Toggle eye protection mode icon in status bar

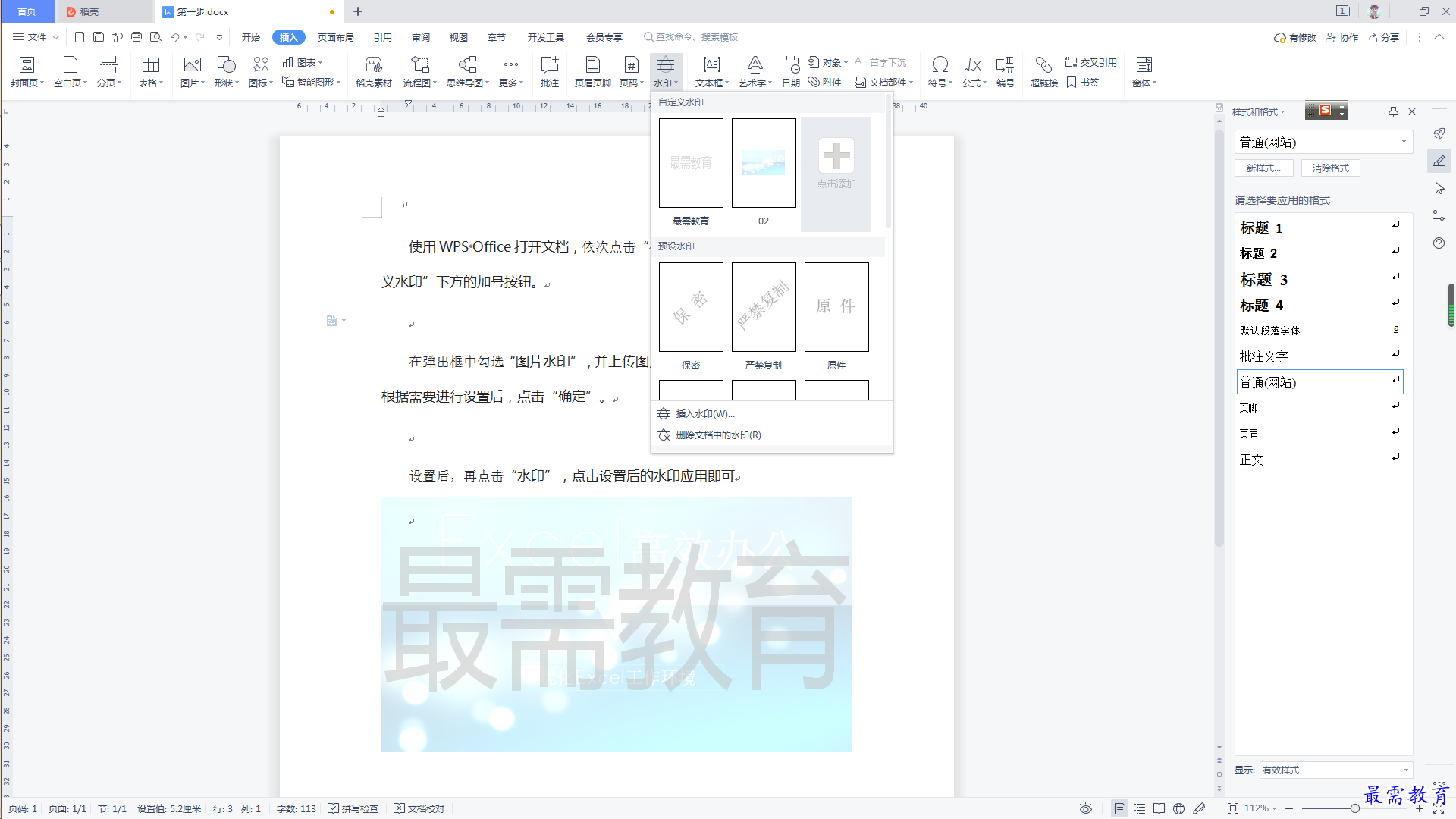tap(1086, 808)
